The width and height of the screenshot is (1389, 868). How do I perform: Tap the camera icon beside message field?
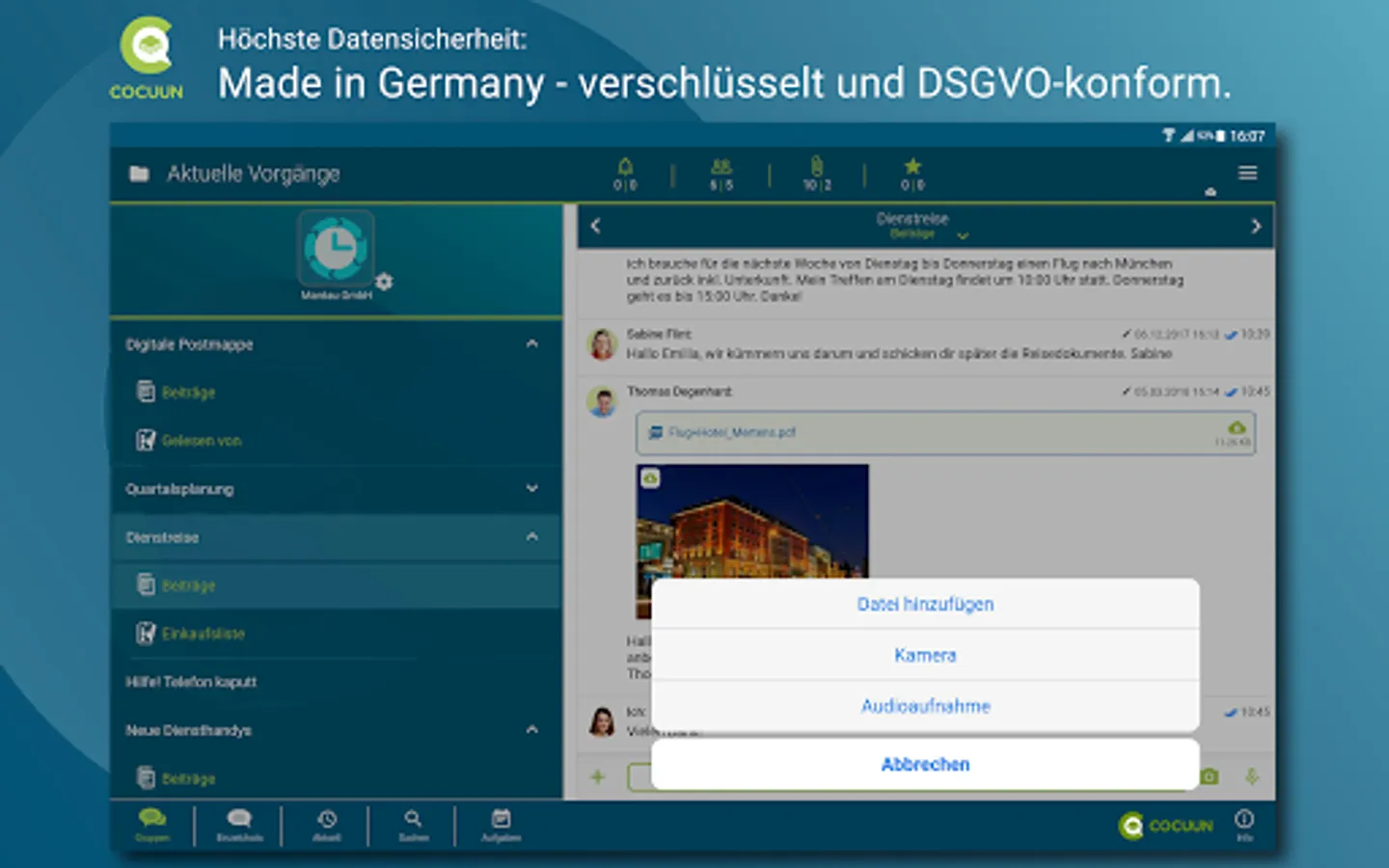click(x=1211, y=776)
